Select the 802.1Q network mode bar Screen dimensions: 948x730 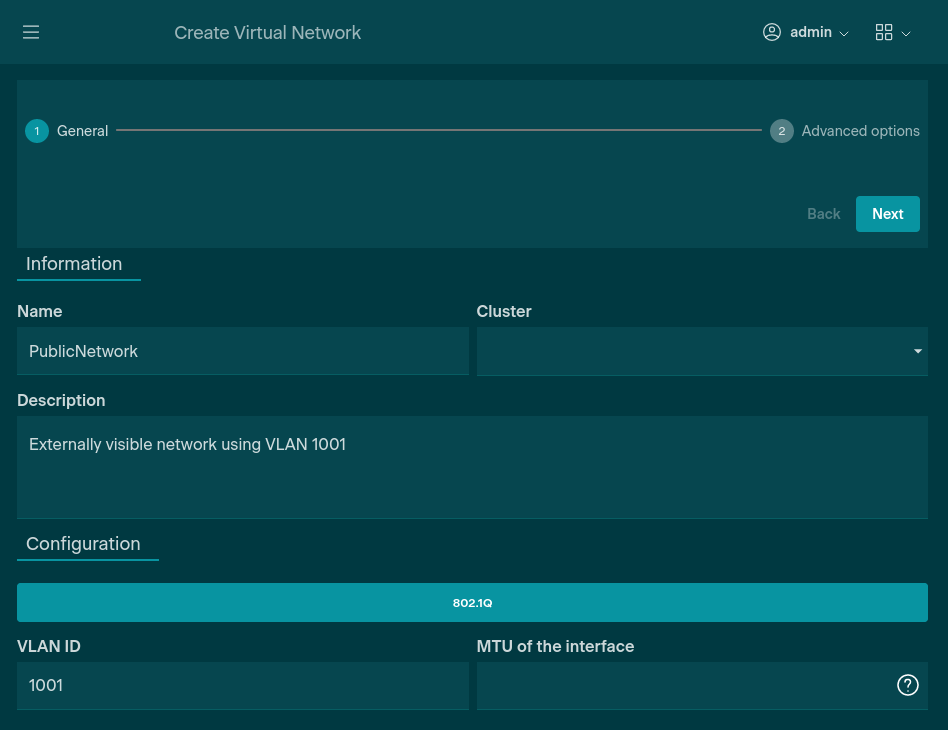472,603
